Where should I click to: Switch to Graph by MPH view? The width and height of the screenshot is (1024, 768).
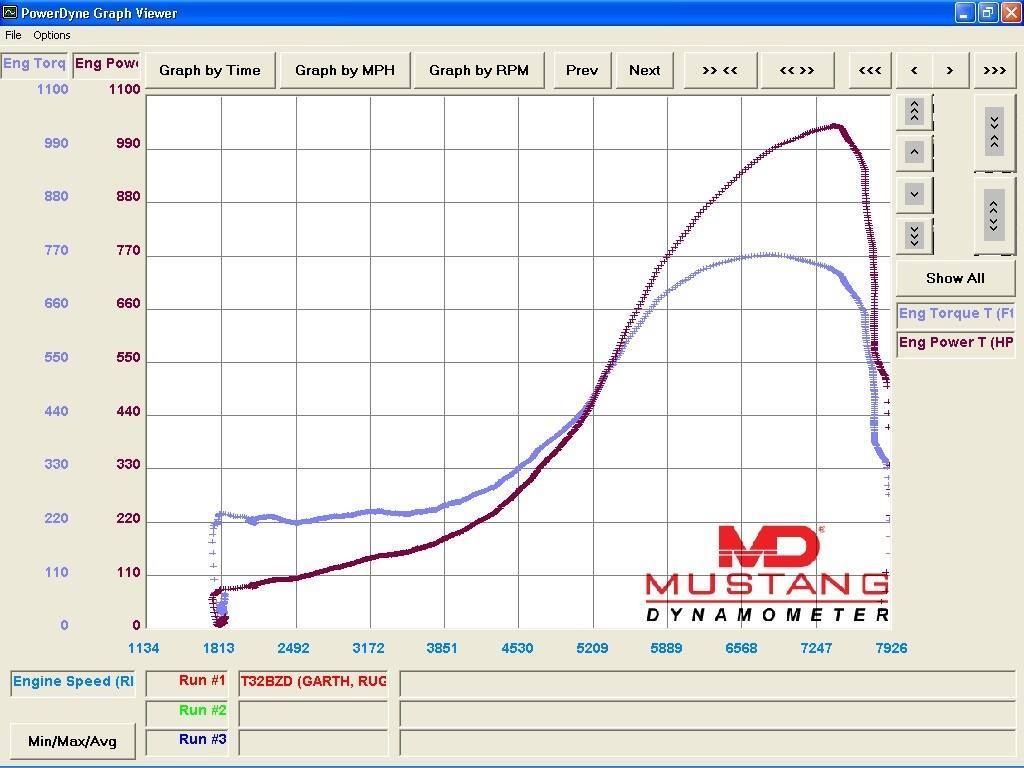[x=345, y=71]
